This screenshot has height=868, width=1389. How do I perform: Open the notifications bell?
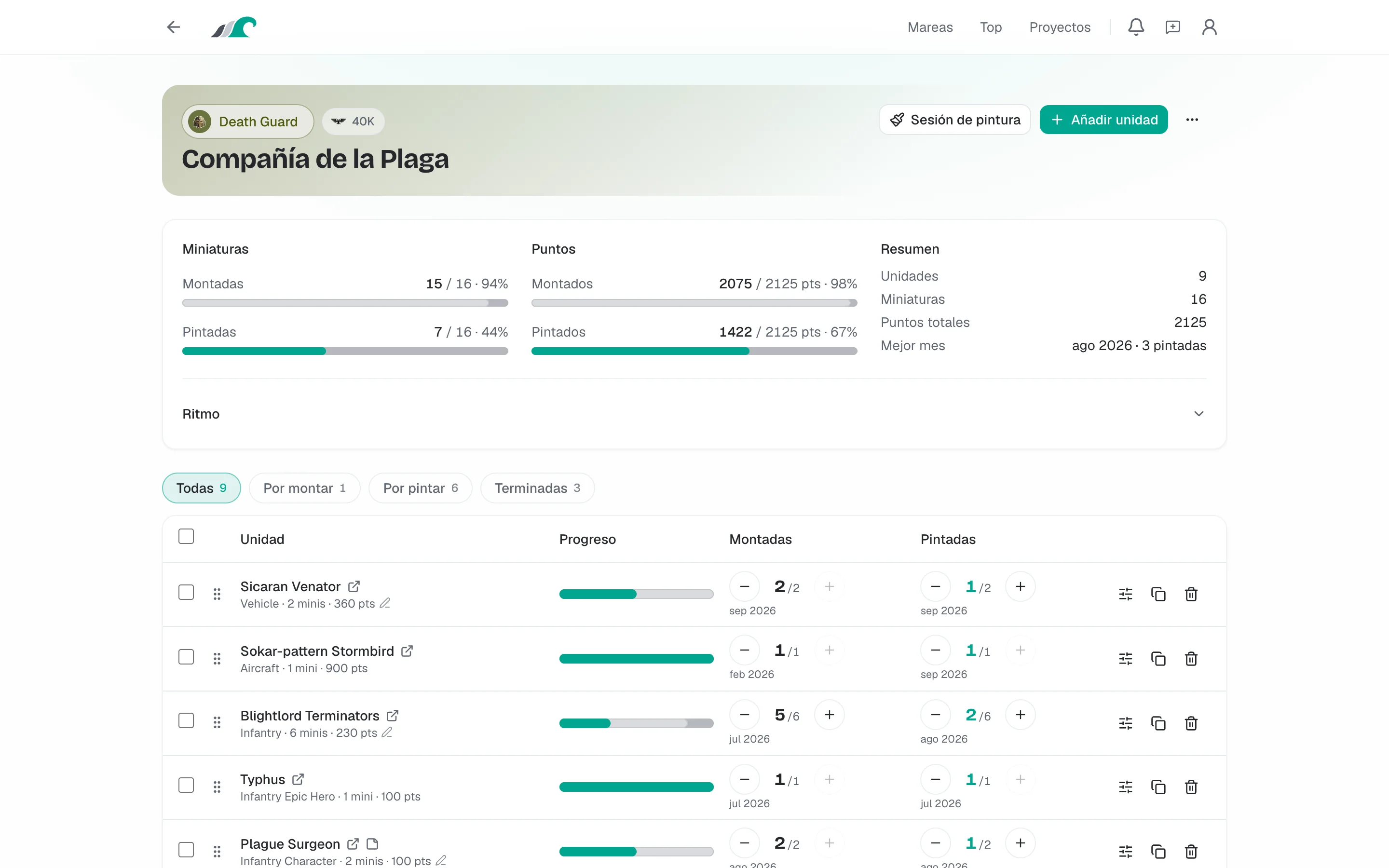click(x=1136, y=27)
